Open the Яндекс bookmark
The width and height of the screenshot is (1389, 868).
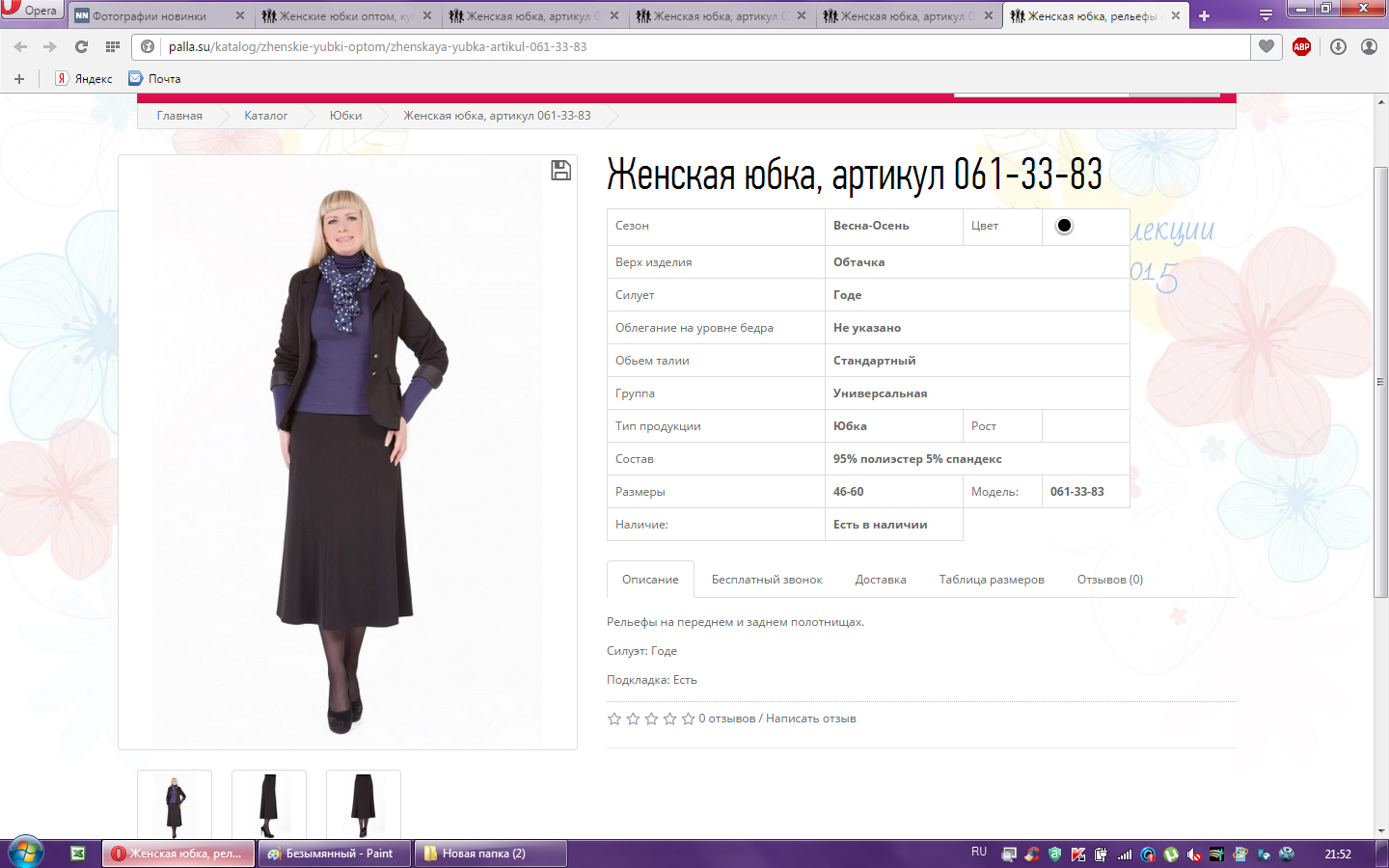click(x=84, y=79)
